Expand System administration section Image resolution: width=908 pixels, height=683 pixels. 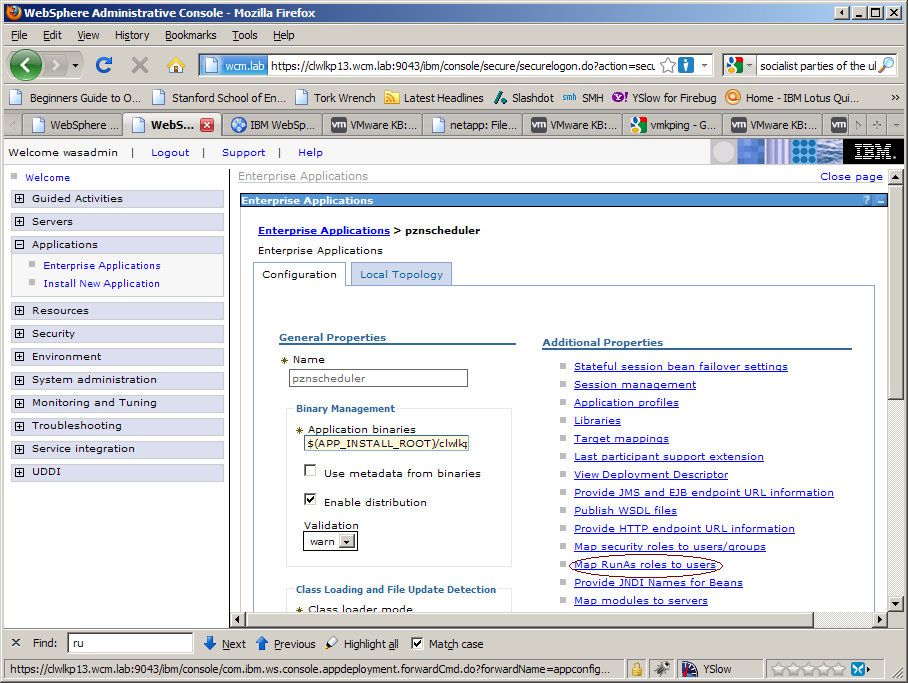20,380
